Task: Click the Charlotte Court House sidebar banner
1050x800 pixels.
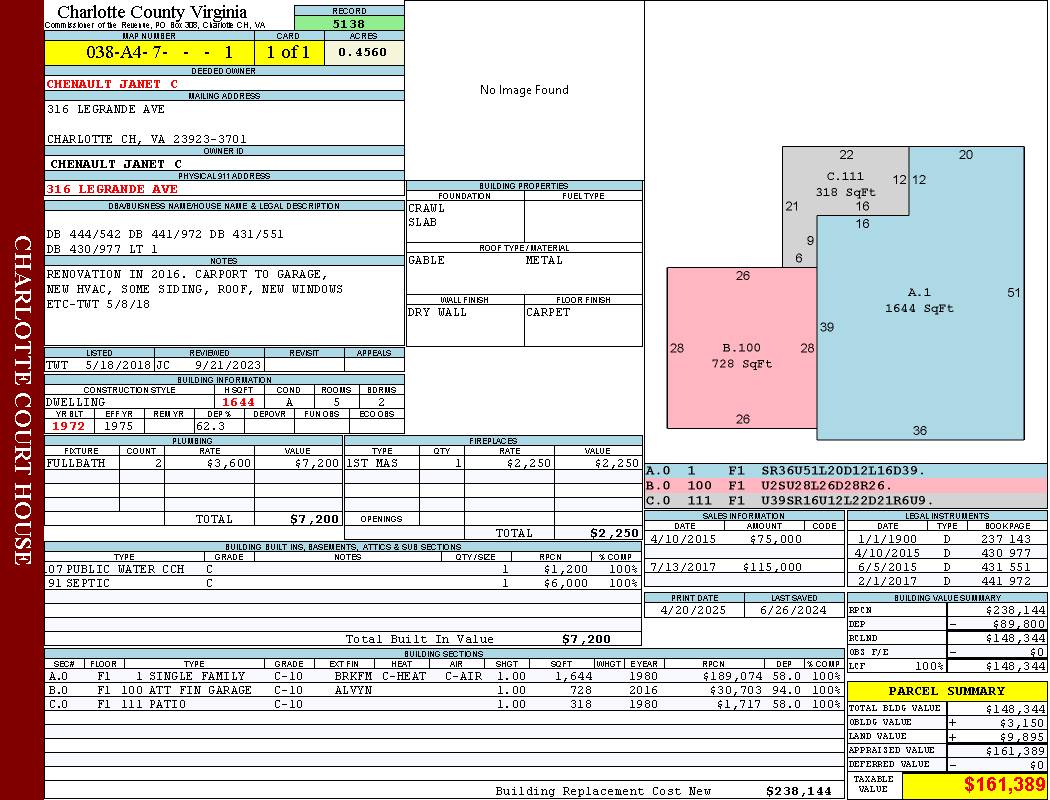Action: click(22, 400)
